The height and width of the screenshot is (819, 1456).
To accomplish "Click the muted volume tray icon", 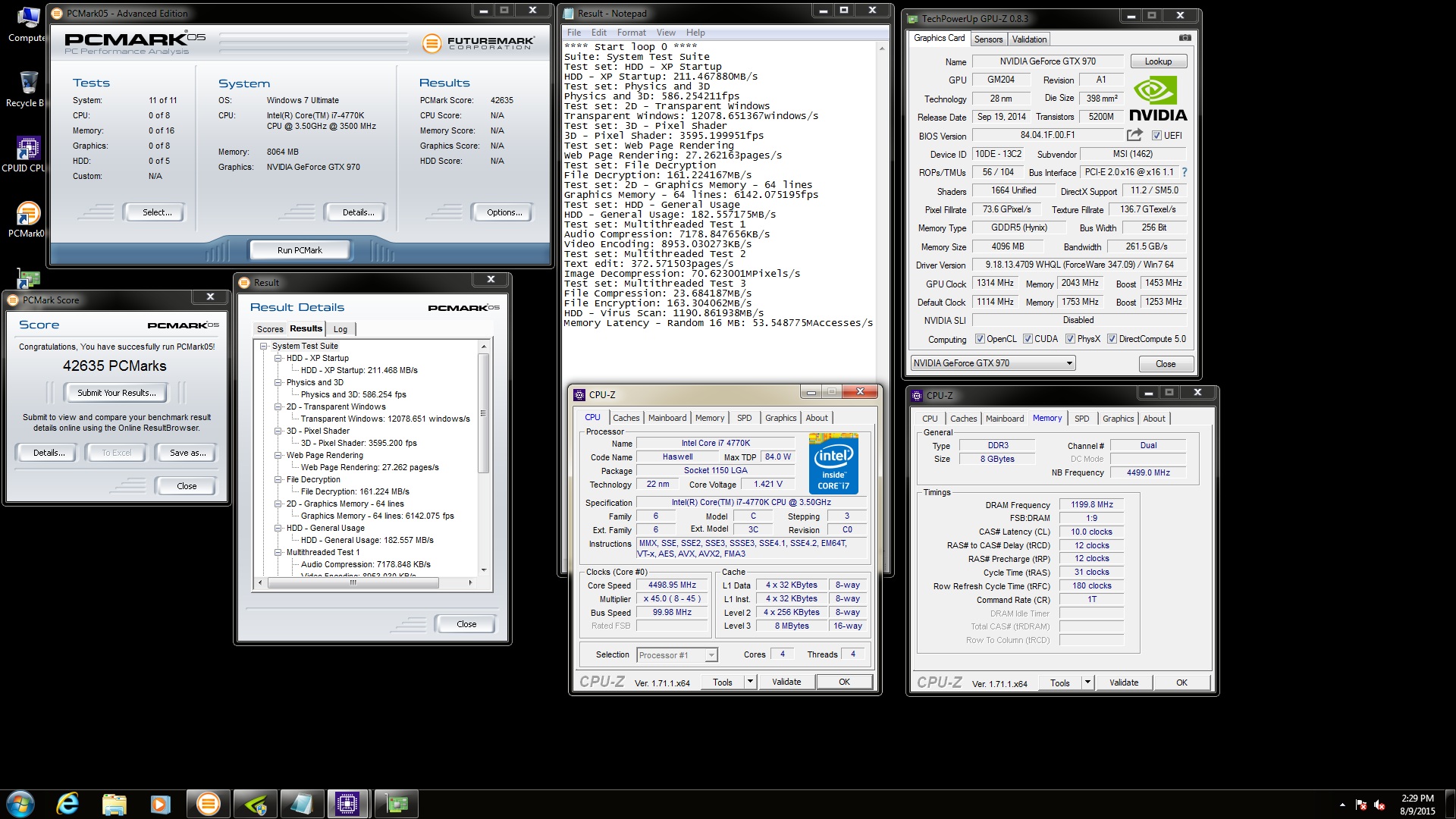I will point(1379,805).
